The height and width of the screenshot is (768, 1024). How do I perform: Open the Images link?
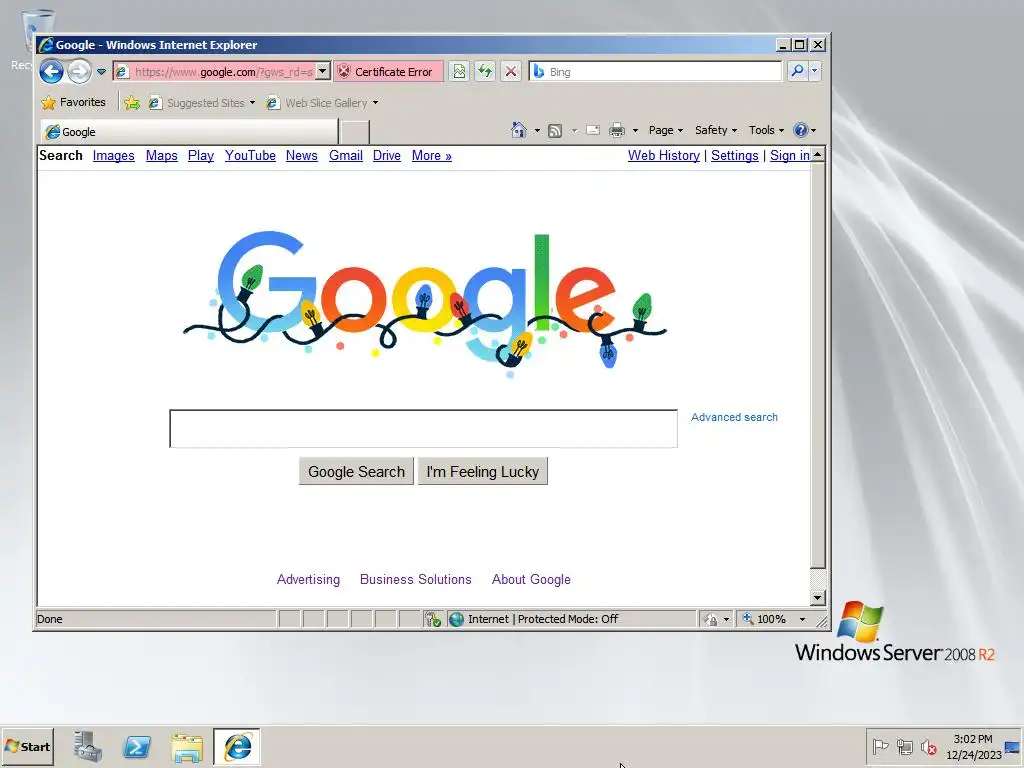coord(114,155)
